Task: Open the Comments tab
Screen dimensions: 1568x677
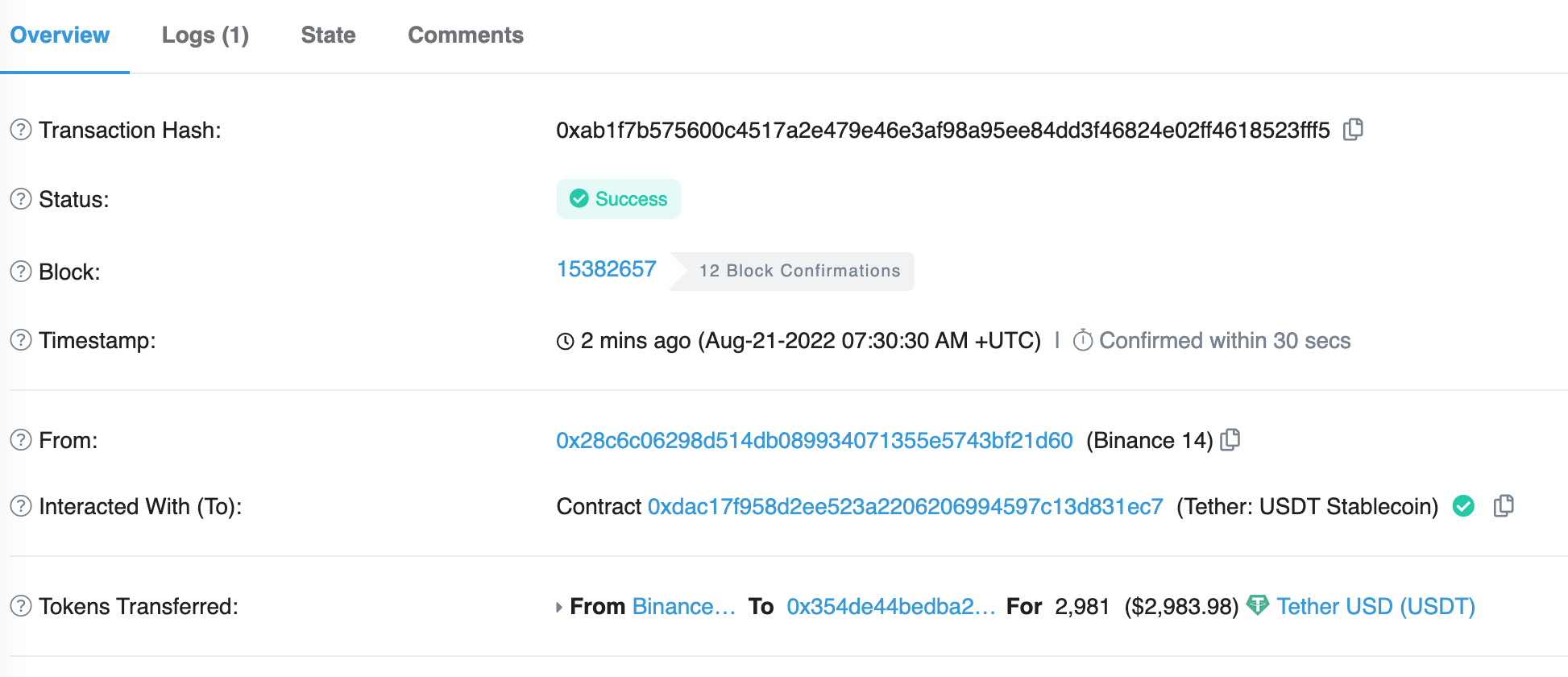Action: pos(465,35)
